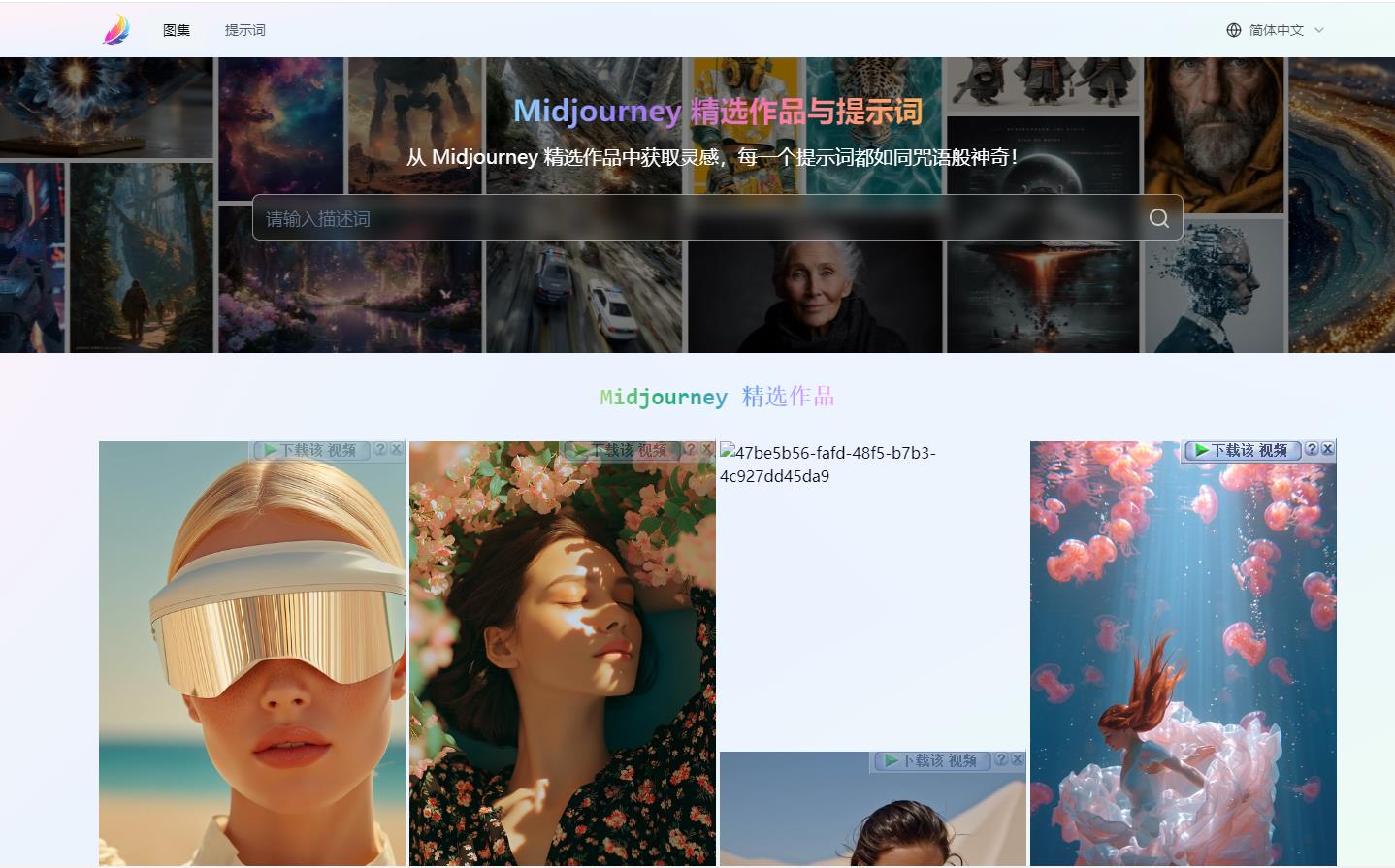Close download overlay on flower woman image
Screen dimensions: 1395x868
[x=706, y=450]
